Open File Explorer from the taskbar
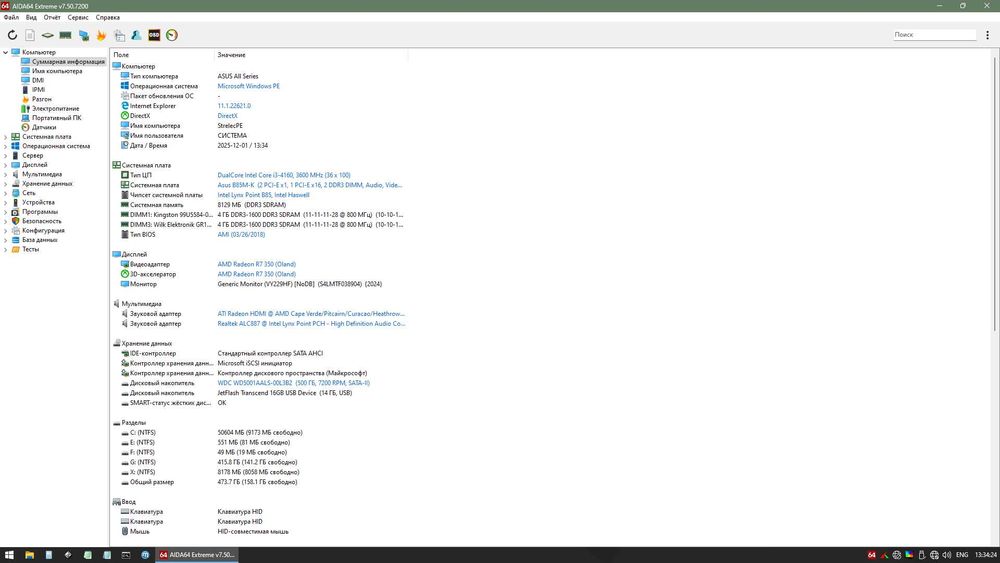The height and width of the screenshot is (563, 1000). pyautogui.click(x=29, y=555)
